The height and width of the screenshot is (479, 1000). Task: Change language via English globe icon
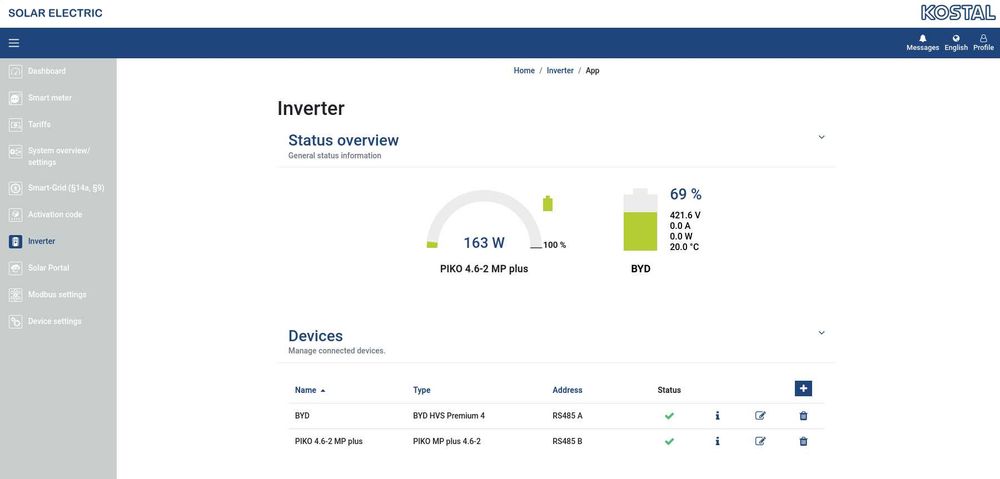(x=956, y=43)
